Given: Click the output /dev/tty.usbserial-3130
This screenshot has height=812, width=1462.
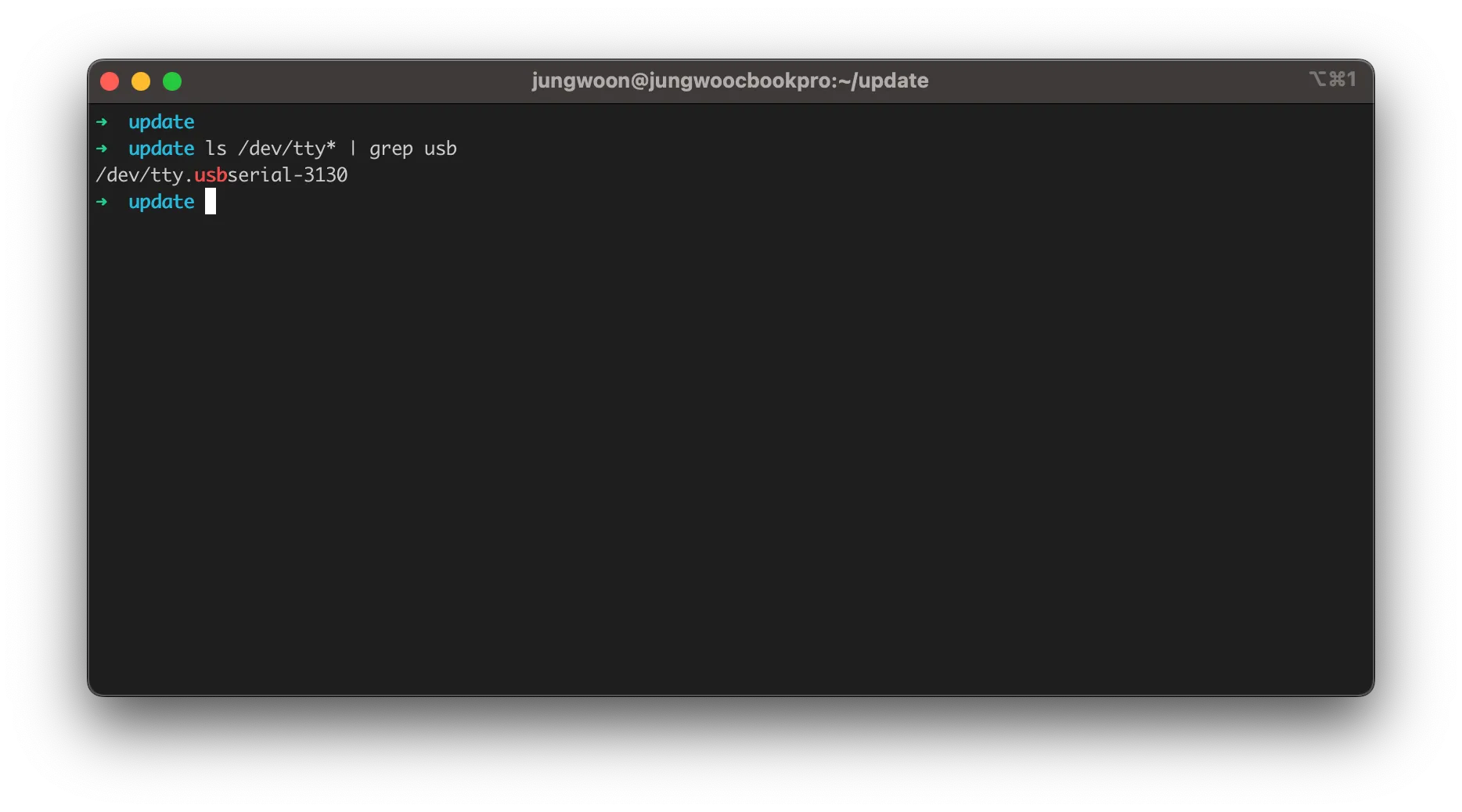Looking at the screenshot, I should [221, 175].
